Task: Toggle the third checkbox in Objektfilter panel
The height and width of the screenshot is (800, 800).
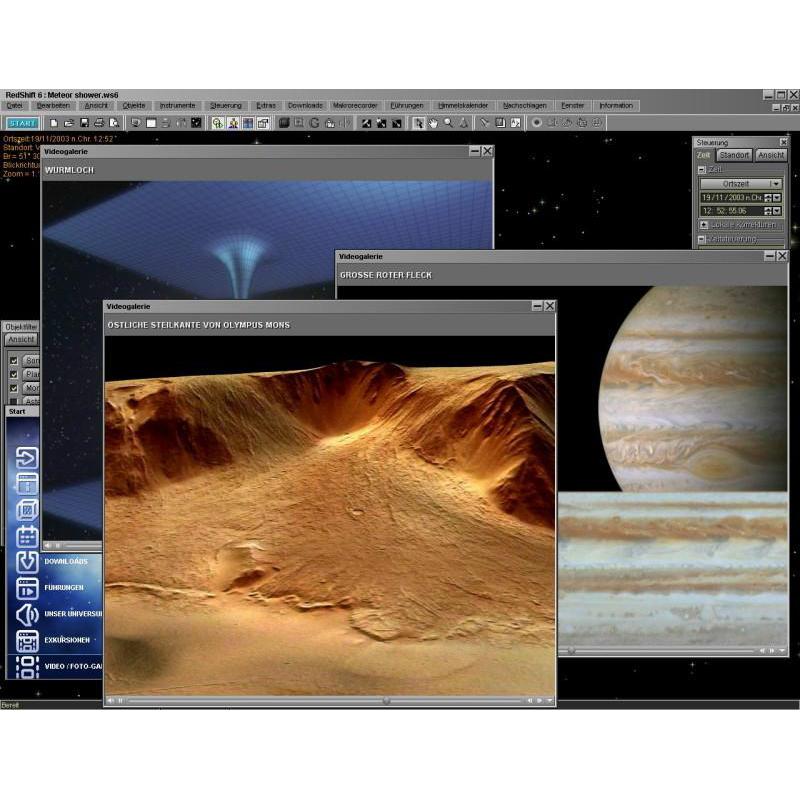Action: coord(14,387)
